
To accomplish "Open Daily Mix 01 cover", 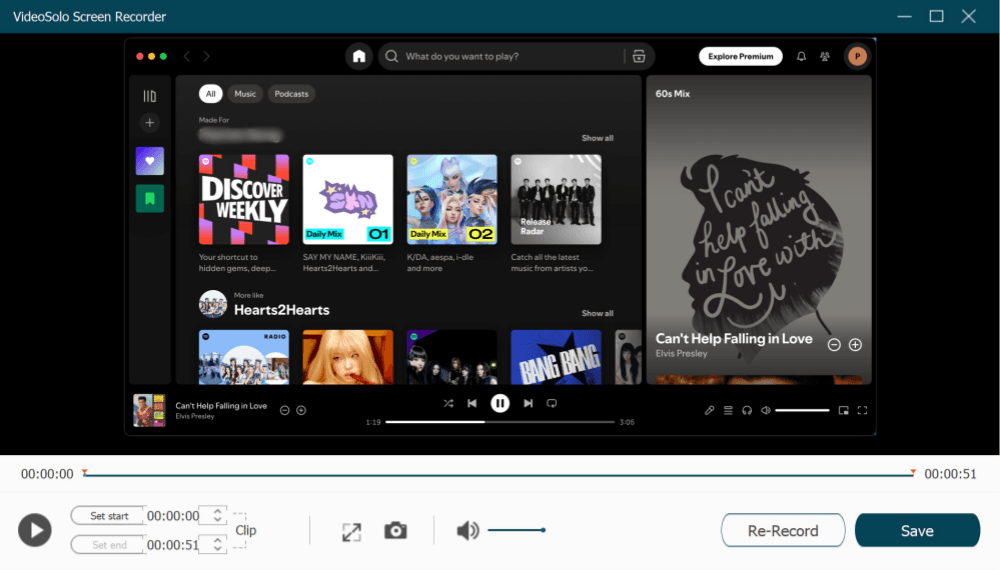I will click(348, 200).
